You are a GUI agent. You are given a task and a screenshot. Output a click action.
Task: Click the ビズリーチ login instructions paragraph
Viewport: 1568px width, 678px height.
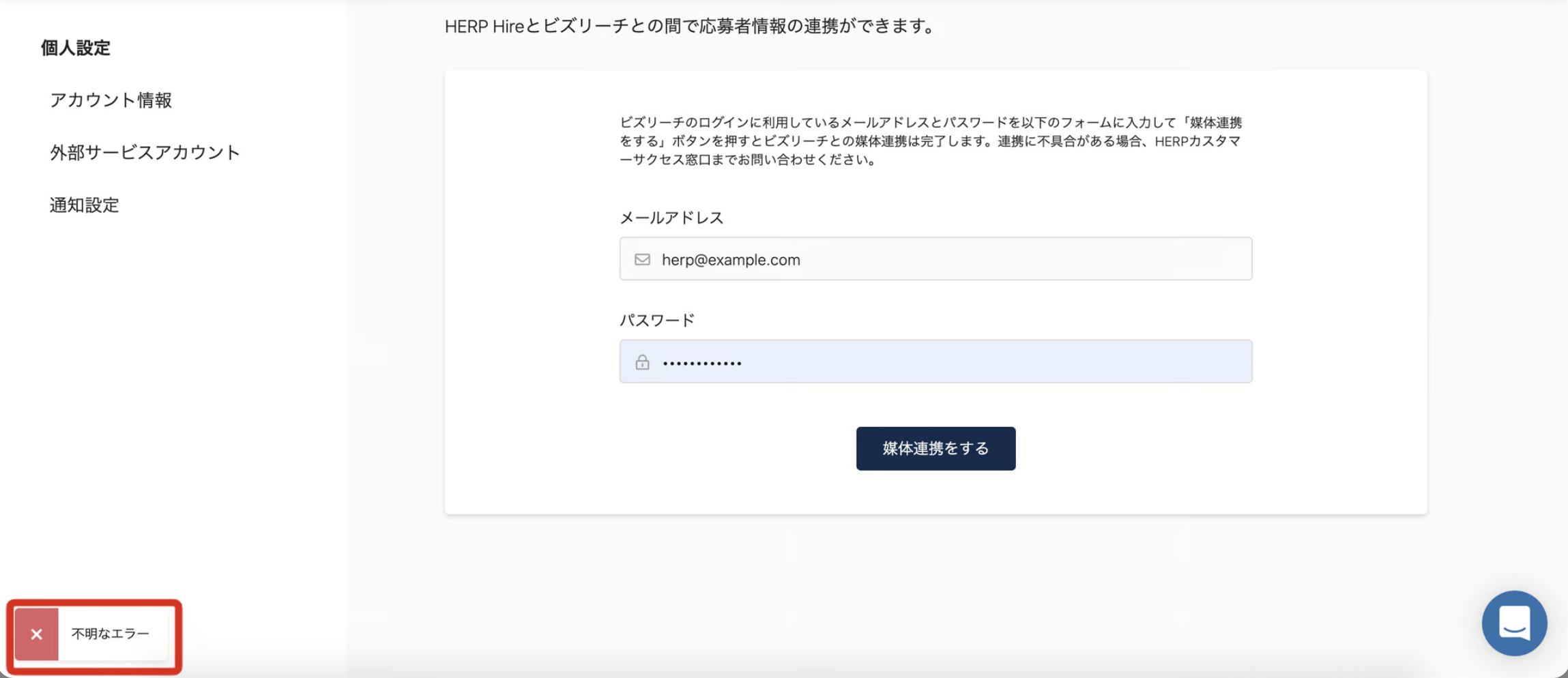[887, 141]
